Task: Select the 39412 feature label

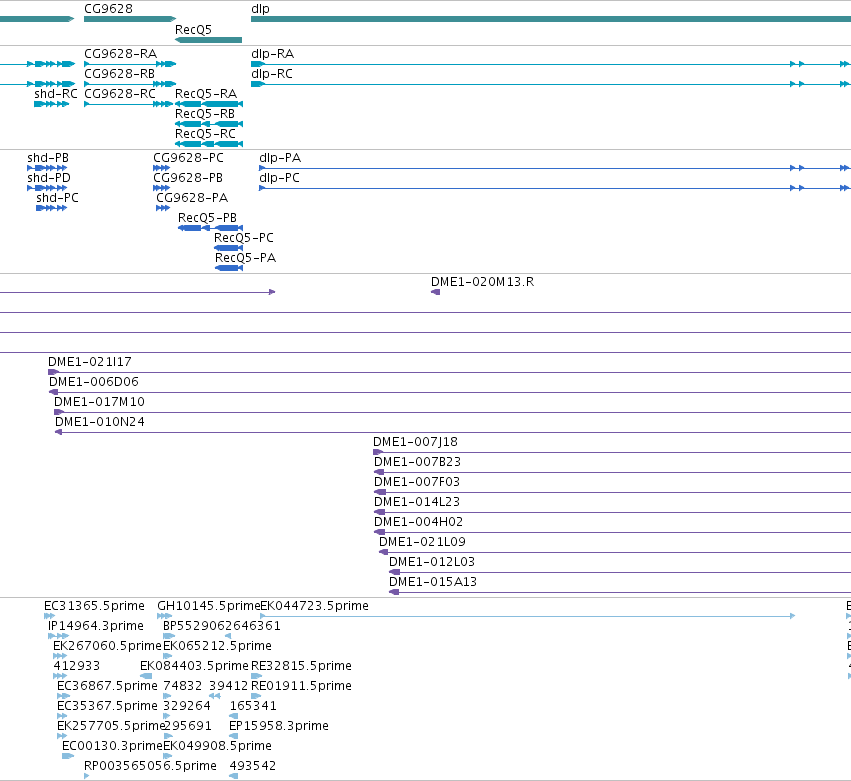Action: point(228,686)
